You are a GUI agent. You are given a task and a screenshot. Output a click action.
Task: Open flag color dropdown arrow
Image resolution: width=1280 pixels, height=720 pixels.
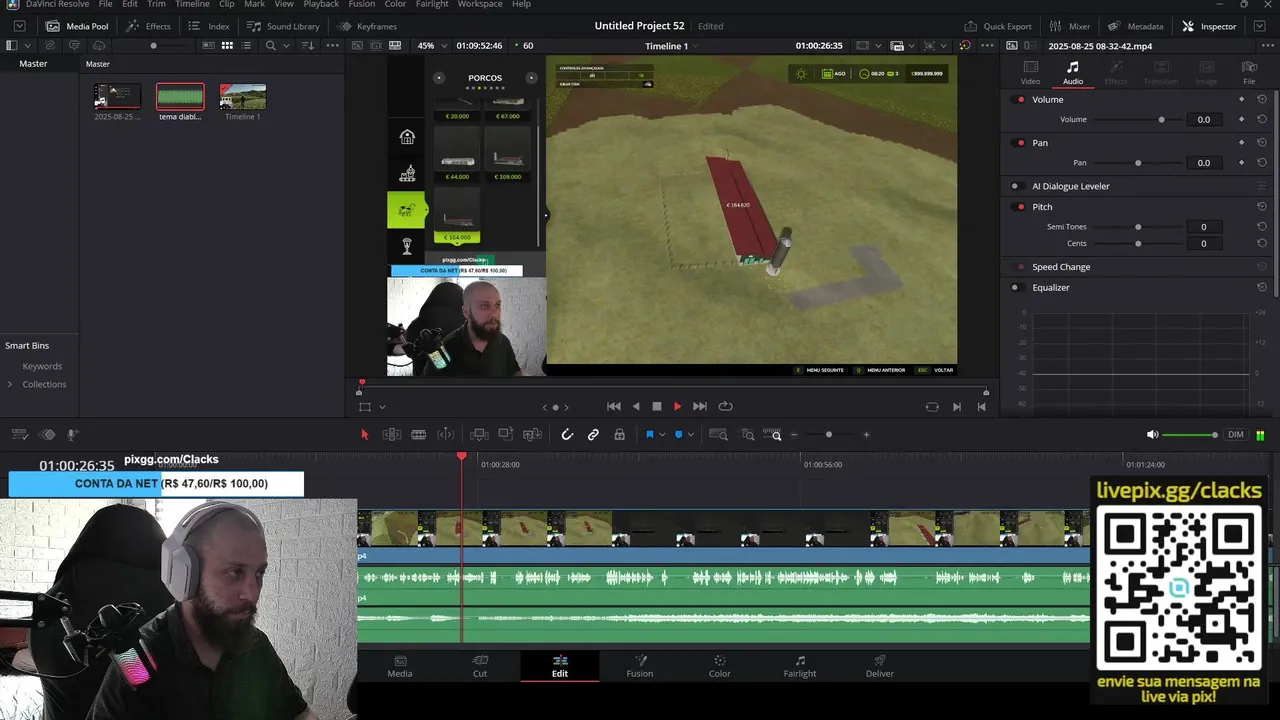click(662, 435)
